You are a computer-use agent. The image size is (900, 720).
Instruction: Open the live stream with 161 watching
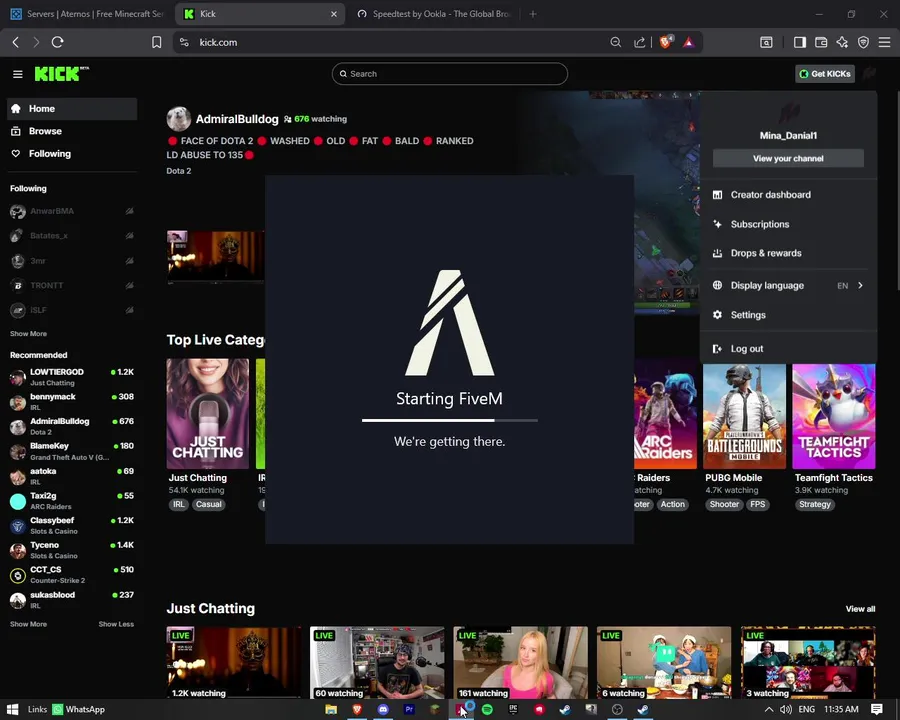point(521,663)
